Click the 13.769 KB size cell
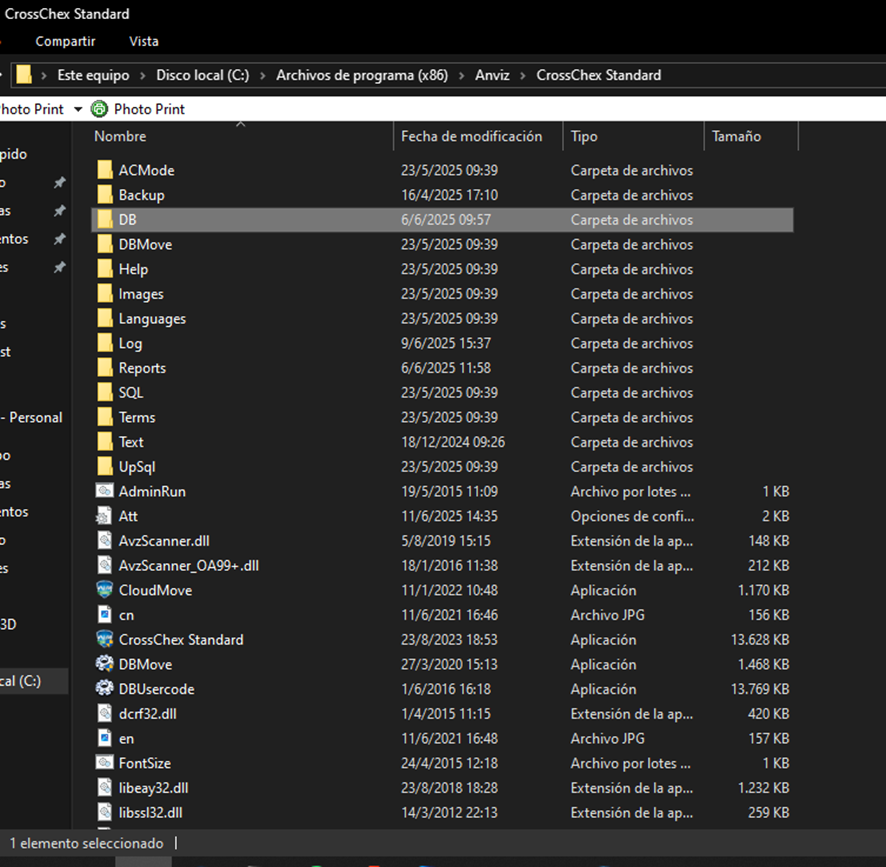The height and width of the screenshot is (867, 886). [x=760, y=688]
